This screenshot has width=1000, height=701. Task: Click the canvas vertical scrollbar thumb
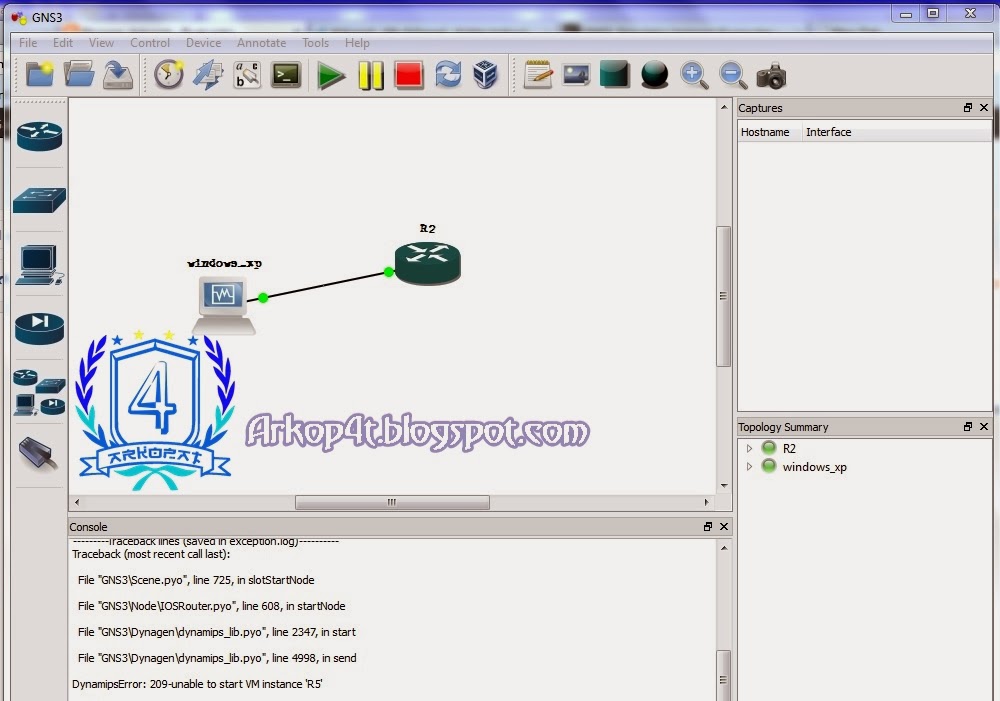(723, 296)
